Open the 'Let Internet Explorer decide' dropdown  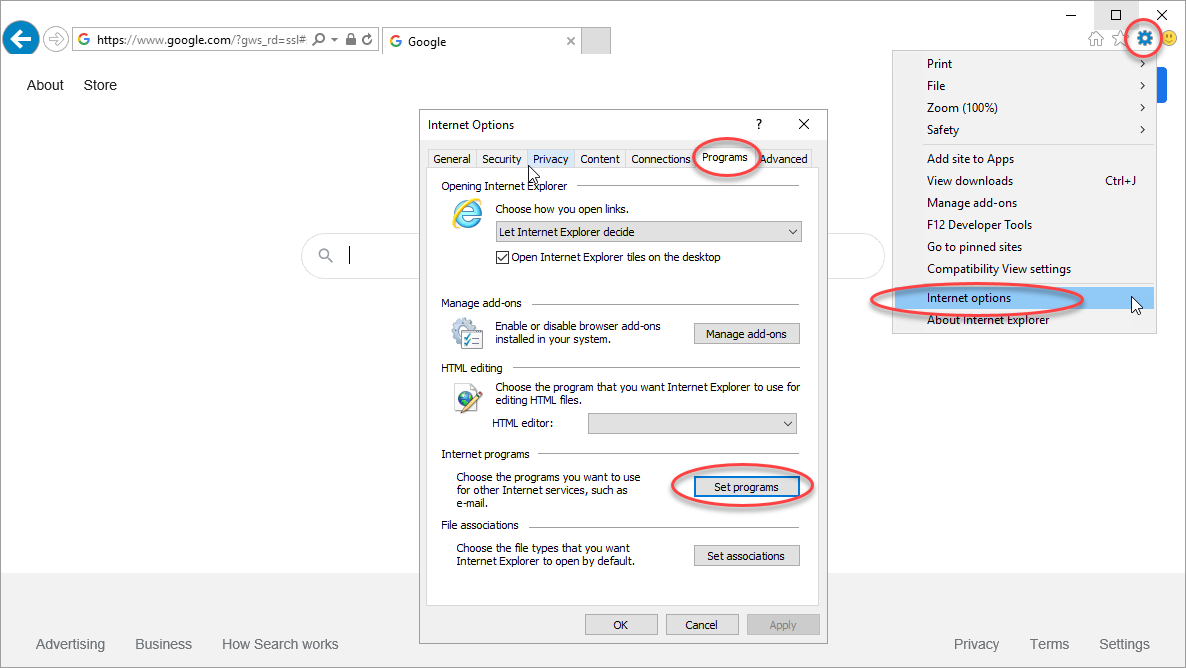[x=648, y=231]
